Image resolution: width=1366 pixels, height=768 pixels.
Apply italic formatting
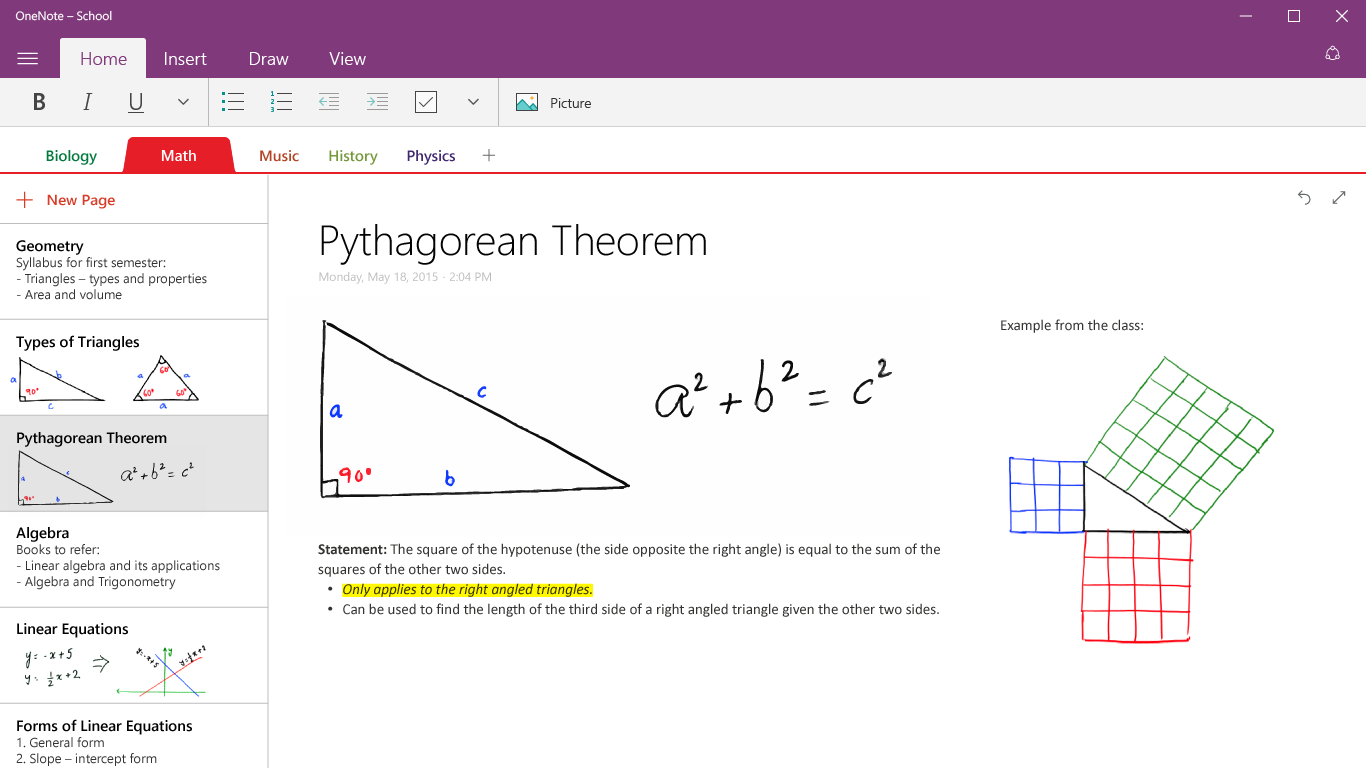coord(87,101)
